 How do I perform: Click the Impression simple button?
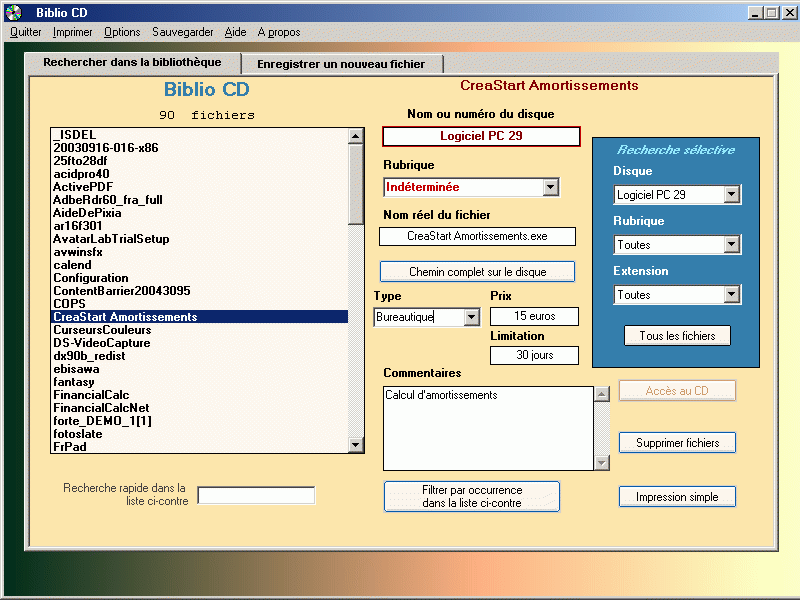(x=677, y=497)
